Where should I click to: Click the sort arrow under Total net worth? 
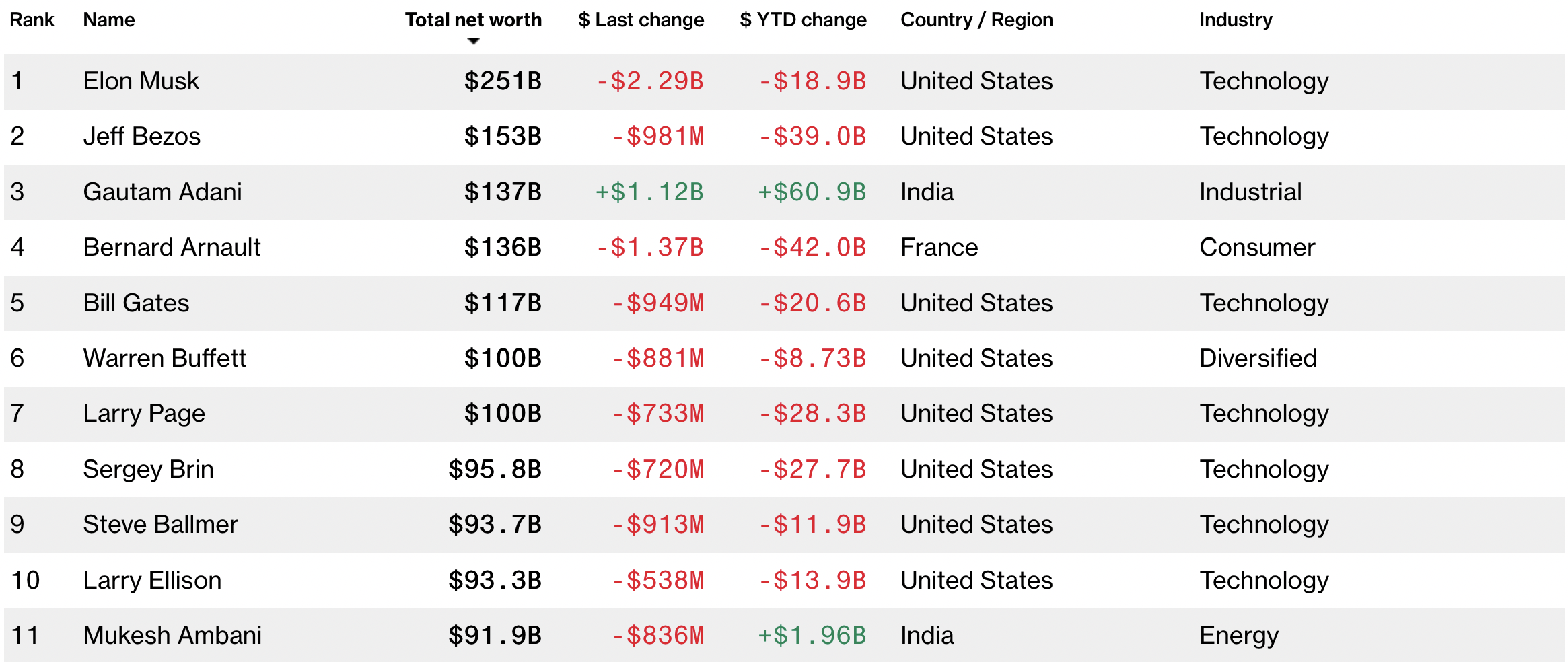[474, 41]
